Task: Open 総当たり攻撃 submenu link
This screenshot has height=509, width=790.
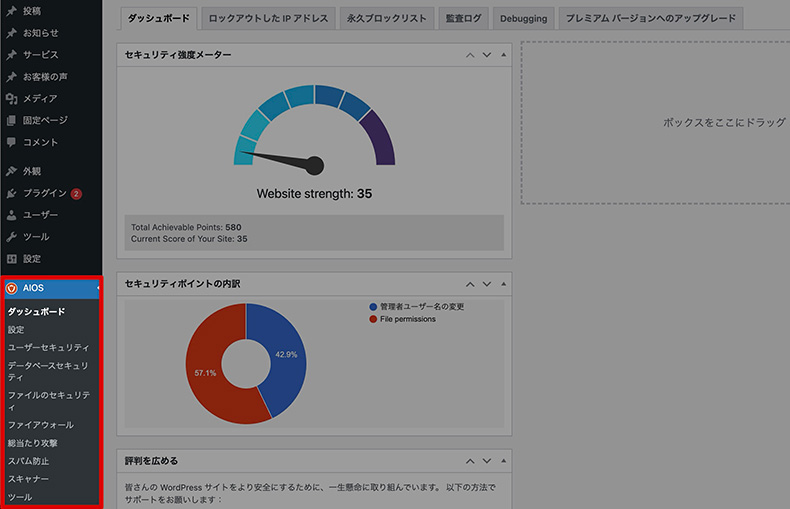Action: [x=33, y=443]
